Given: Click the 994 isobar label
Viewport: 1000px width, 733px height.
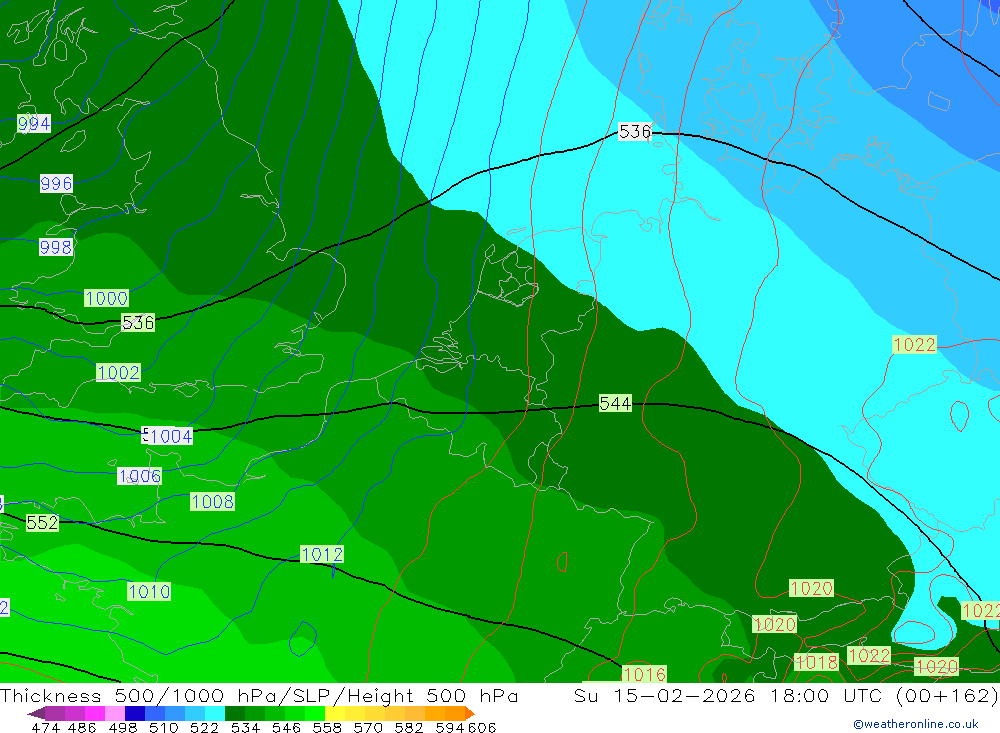Looking at the screenshot, I should 34,124.
